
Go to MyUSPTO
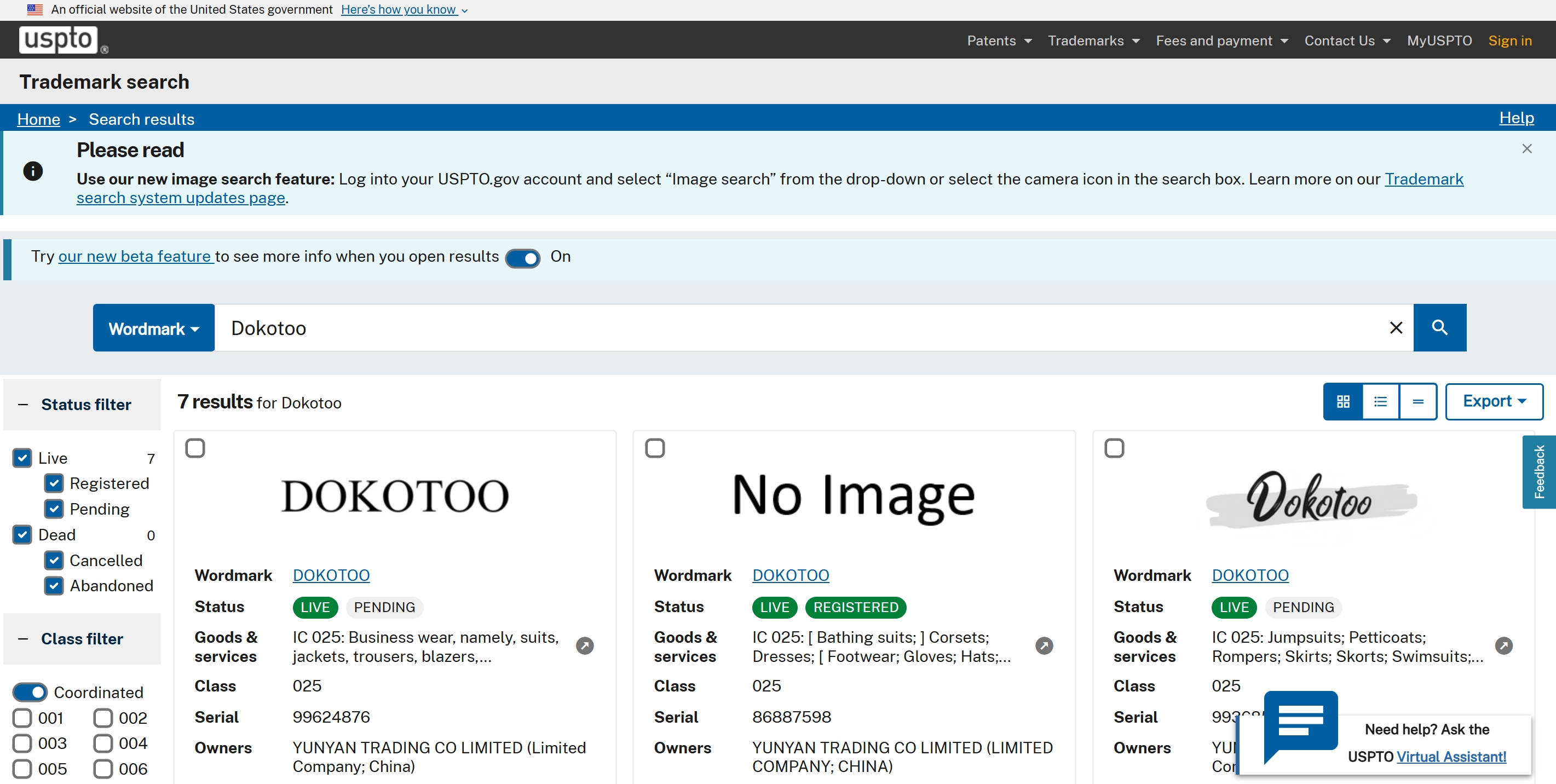pyautogui.click(x=1439, y=41)
